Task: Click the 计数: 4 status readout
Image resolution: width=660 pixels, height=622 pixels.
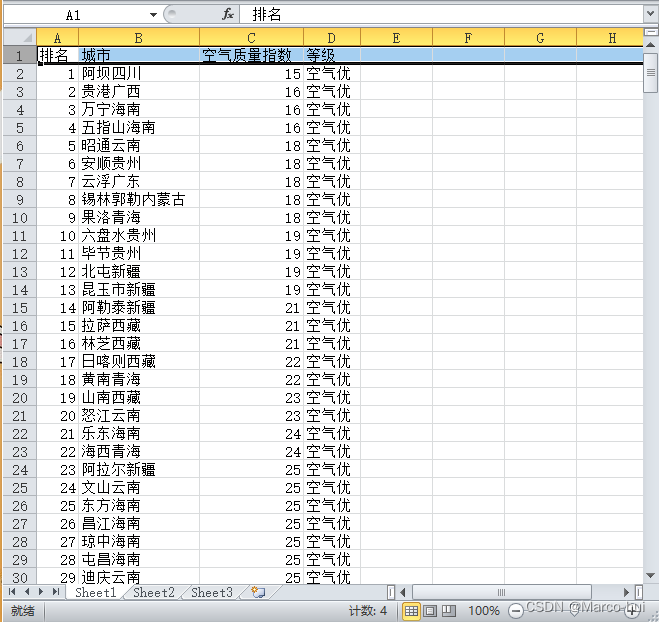Action: [x=368, y=611]
